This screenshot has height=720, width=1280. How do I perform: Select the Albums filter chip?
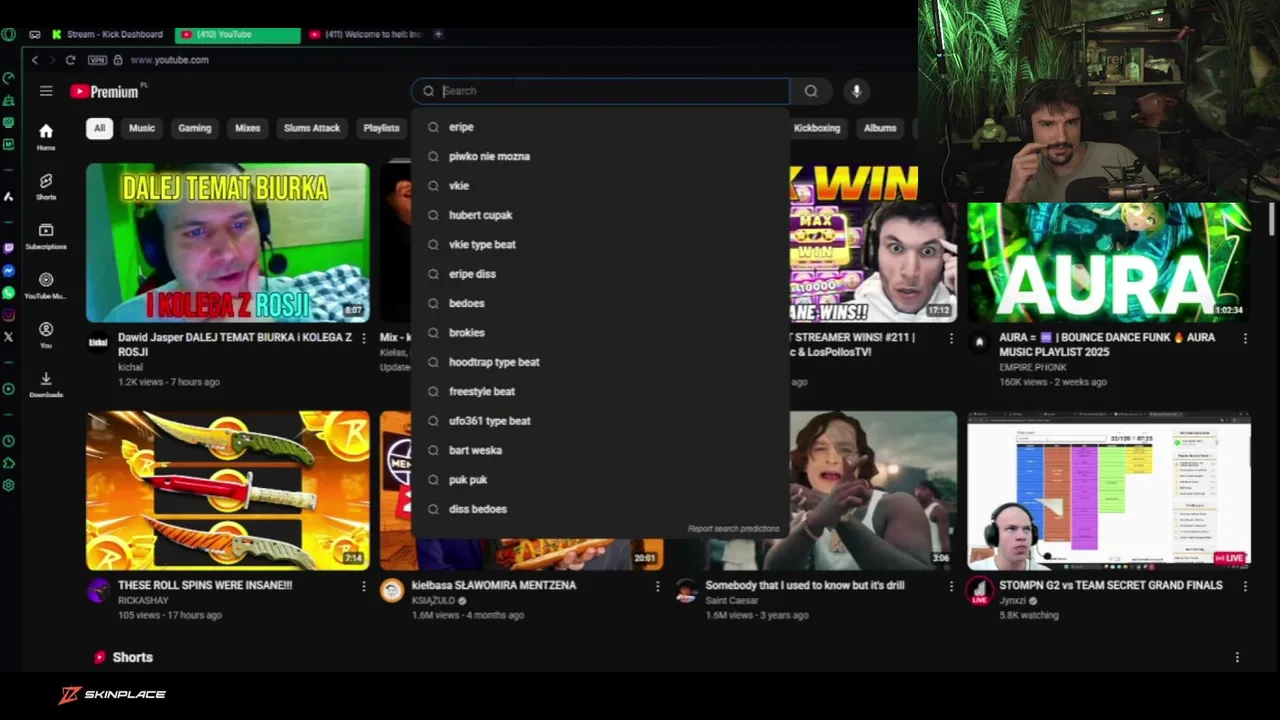click(x=880, y=128)
